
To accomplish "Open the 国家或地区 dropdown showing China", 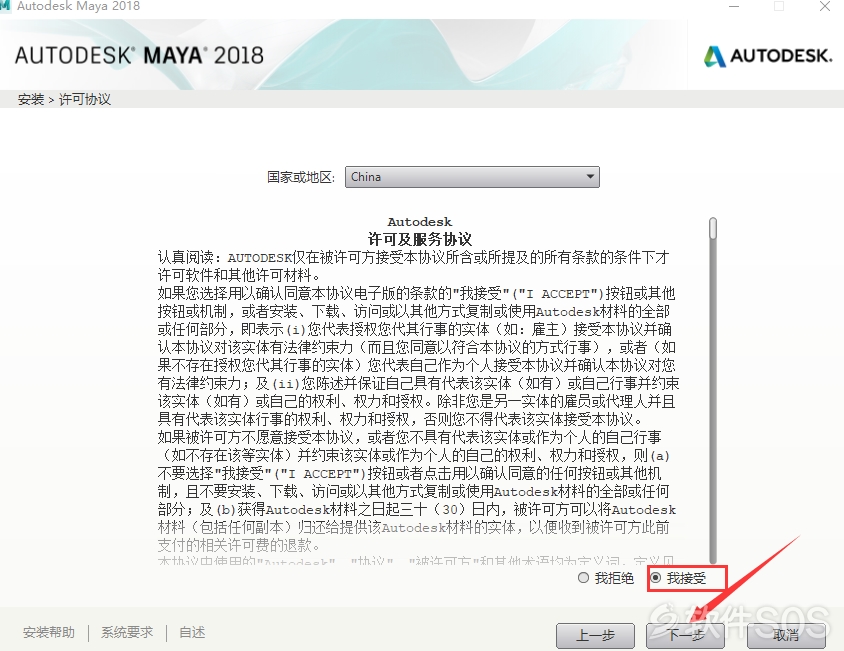I will [472, 177].
